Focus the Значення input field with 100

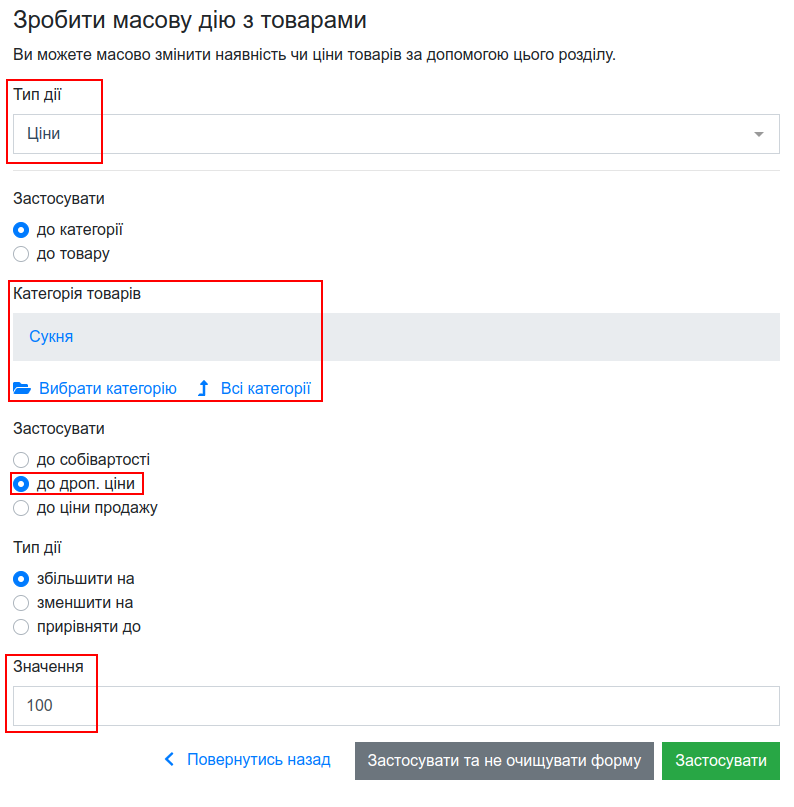[x=396, y=706]
